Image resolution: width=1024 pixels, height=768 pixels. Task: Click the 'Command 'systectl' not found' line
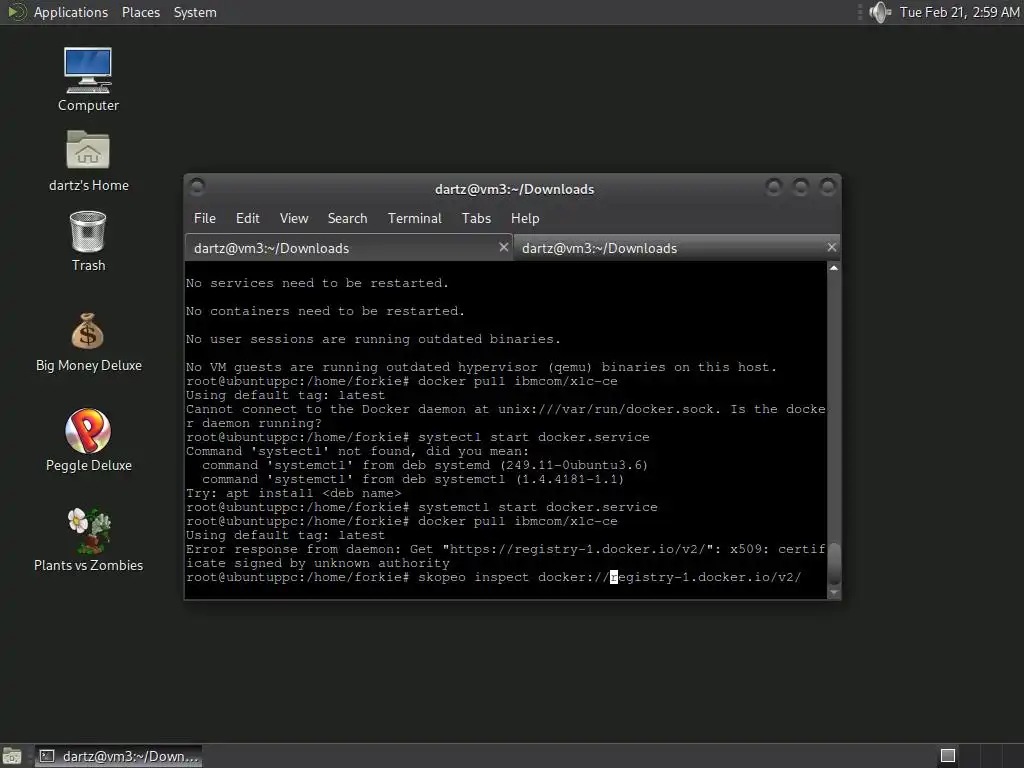[x=357, y=451]
